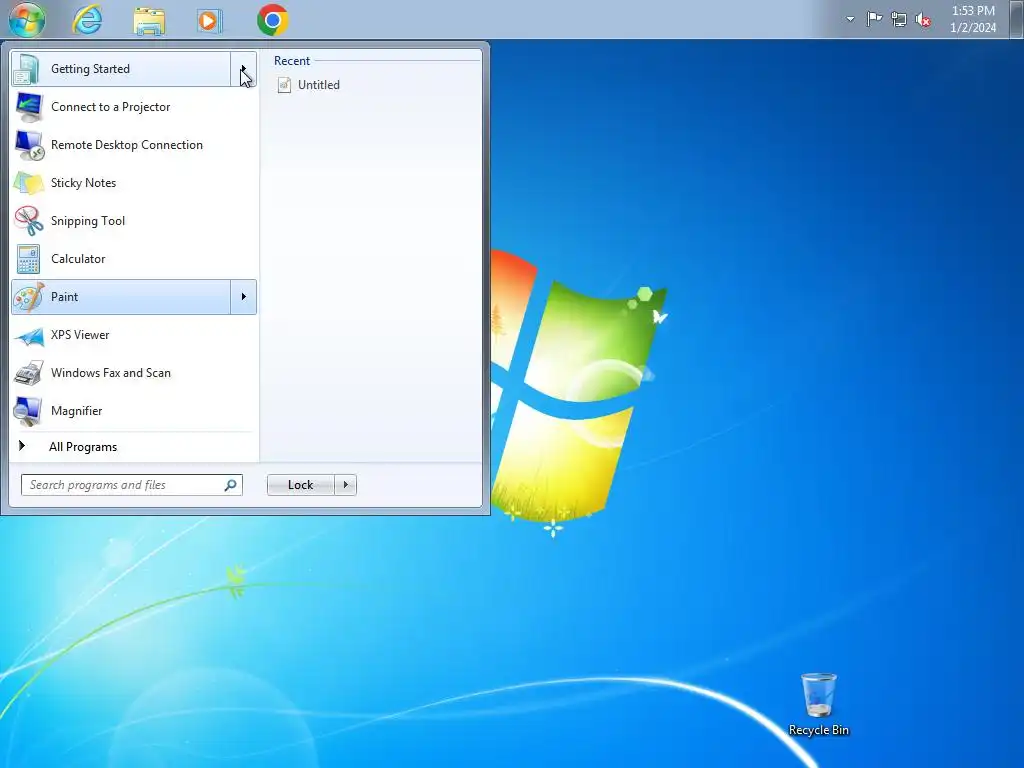Image resolution: width=1024 pixels, height=768 pixels.
Task: Expand the Getting Started jump list arrow
Action: [244, 69]
